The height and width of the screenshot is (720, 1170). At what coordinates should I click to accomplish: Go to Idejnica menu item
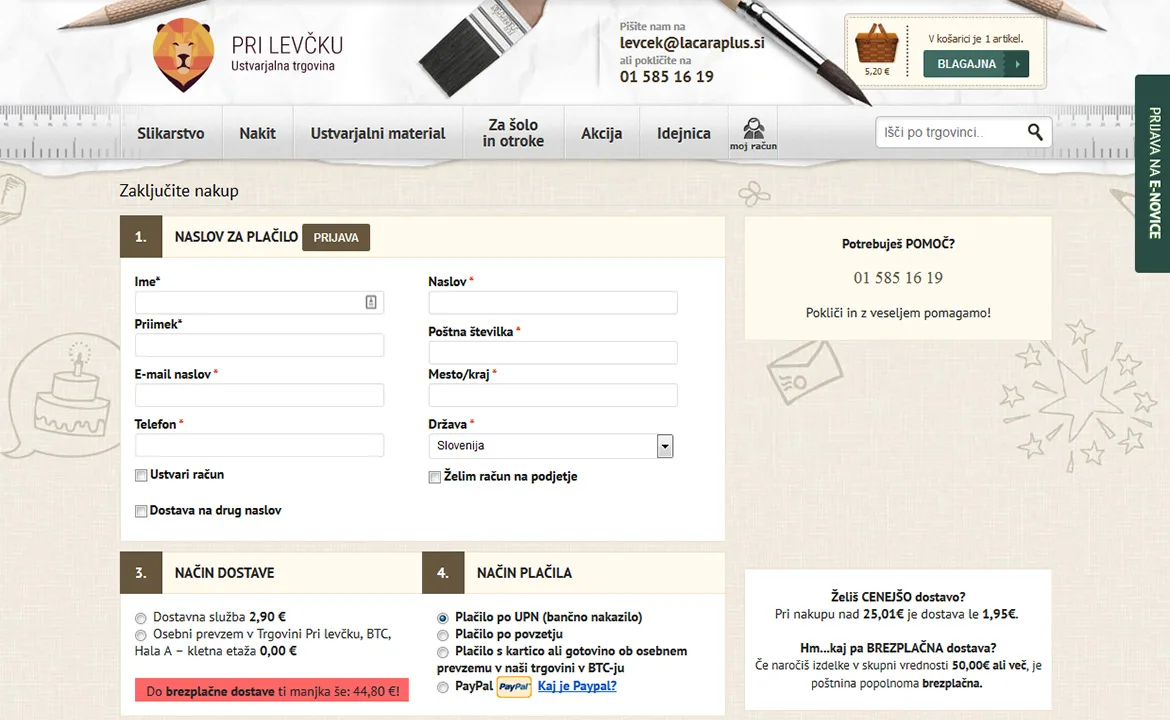point(683,134)
